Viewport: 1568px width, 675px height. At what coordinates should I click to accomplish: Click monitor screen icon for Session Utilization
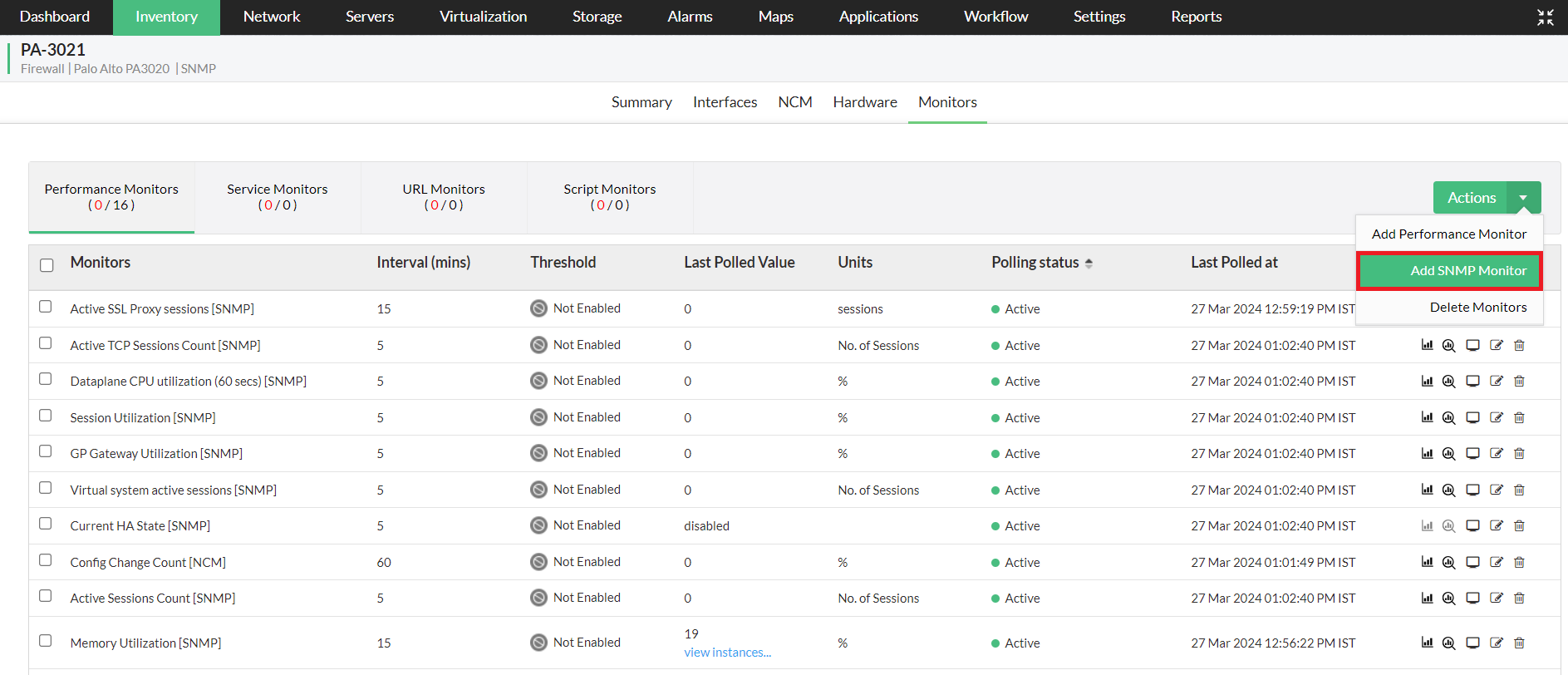pyautogui.click(x=1472, y=417)
